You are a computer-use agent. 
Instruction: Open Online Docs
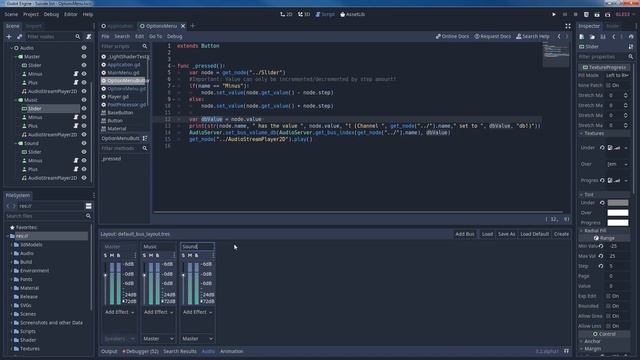click(452, 36)
